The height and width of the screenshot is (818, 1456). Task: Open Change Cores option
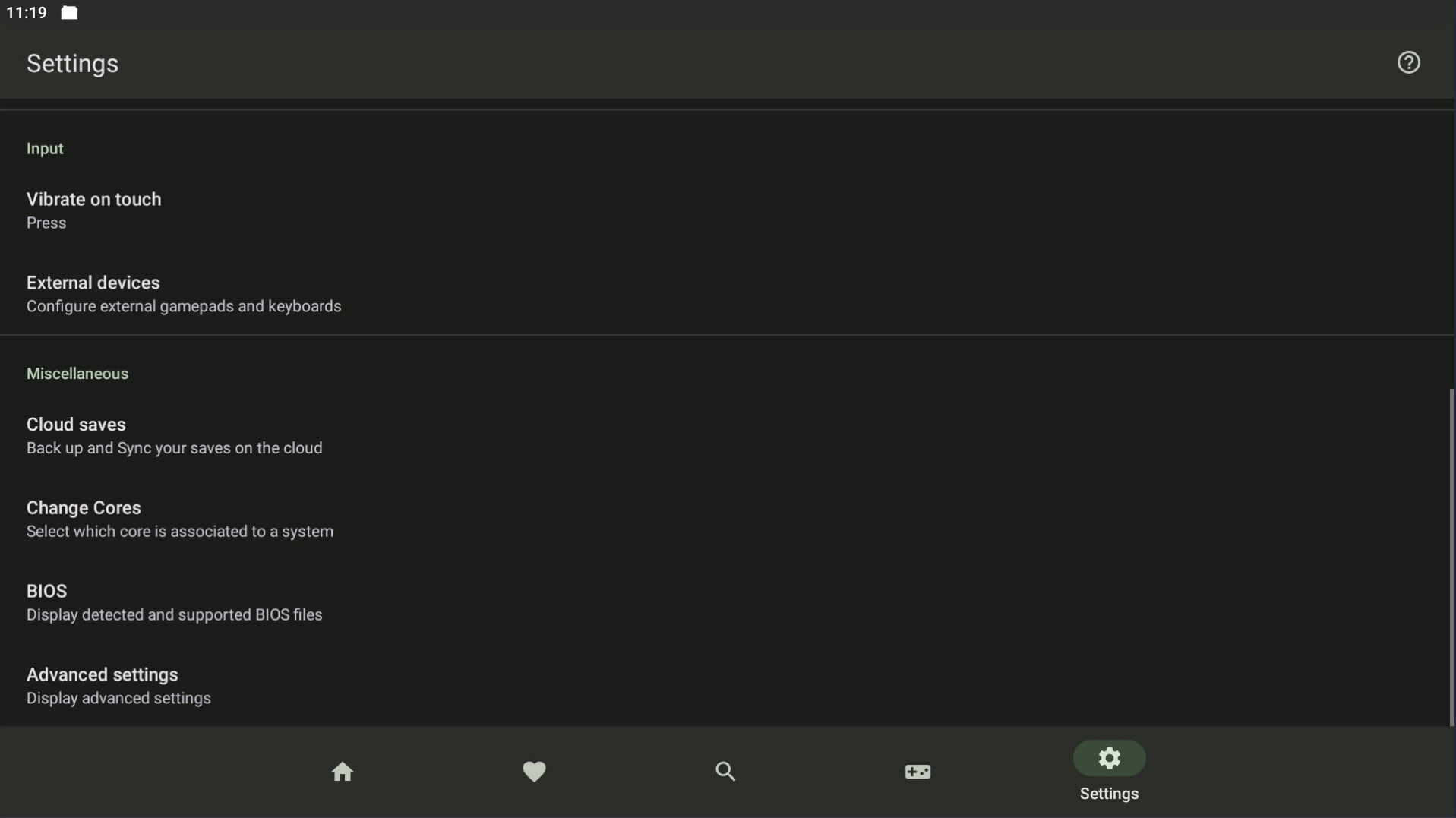click(84, 508)
